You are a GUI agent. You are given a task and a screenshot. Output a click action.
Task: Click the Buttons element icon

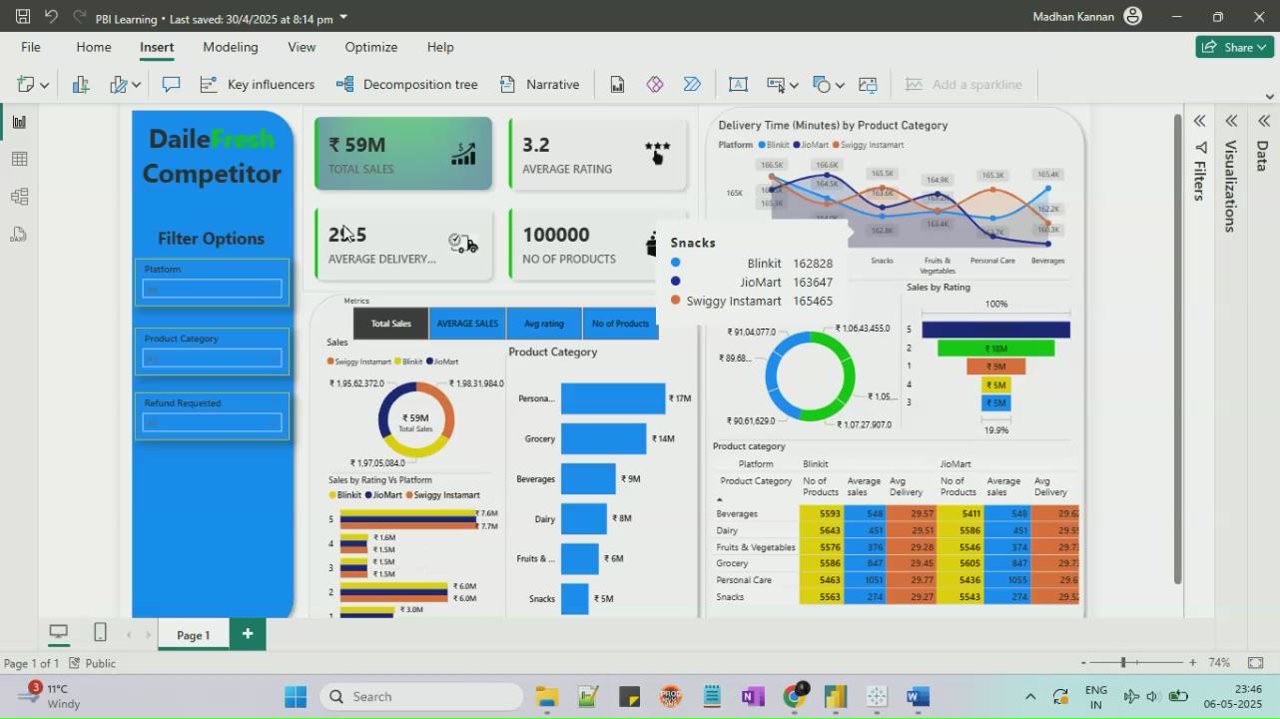click(x=775, y=85)
